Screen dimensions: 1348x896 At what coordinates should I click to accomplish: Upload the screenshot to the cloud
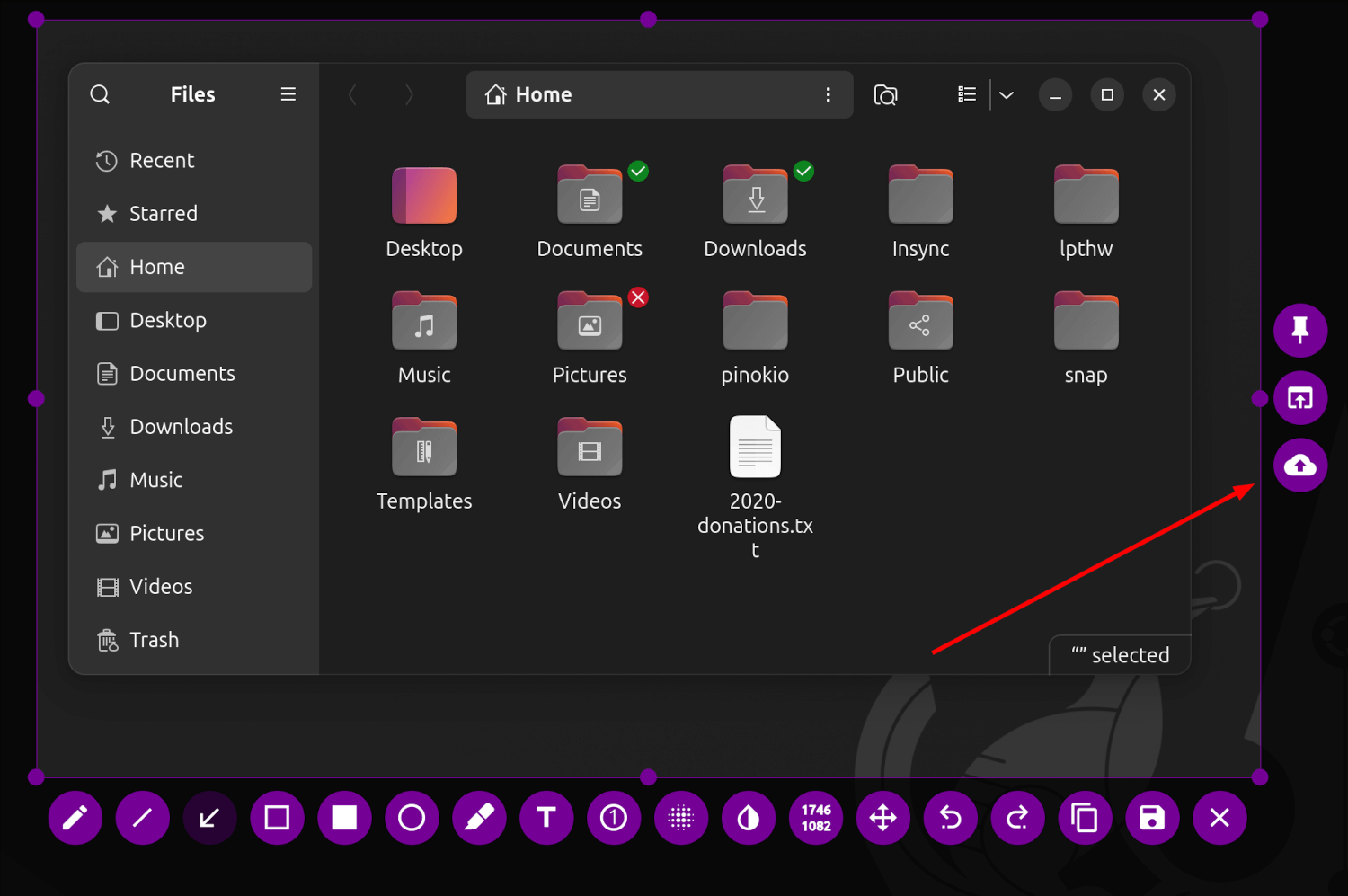pyautogui.click(x=1300, y=466)
